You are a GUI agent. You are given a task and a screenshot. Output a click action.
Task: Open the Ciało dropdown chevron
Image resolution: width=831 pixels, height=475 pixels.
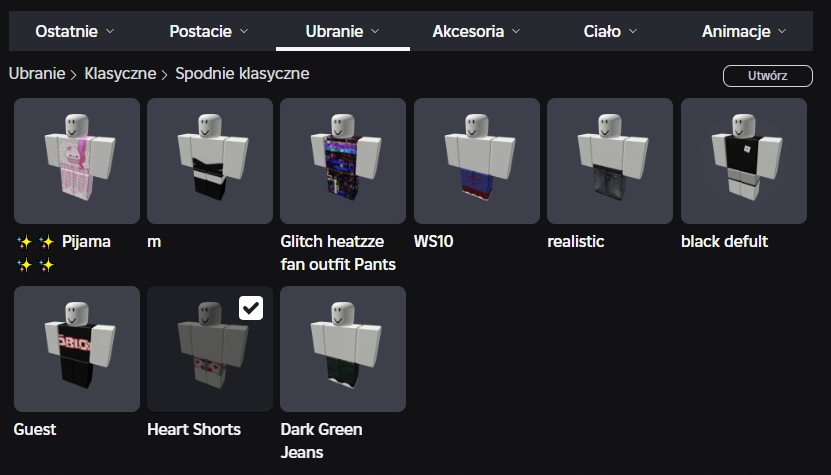633,31
